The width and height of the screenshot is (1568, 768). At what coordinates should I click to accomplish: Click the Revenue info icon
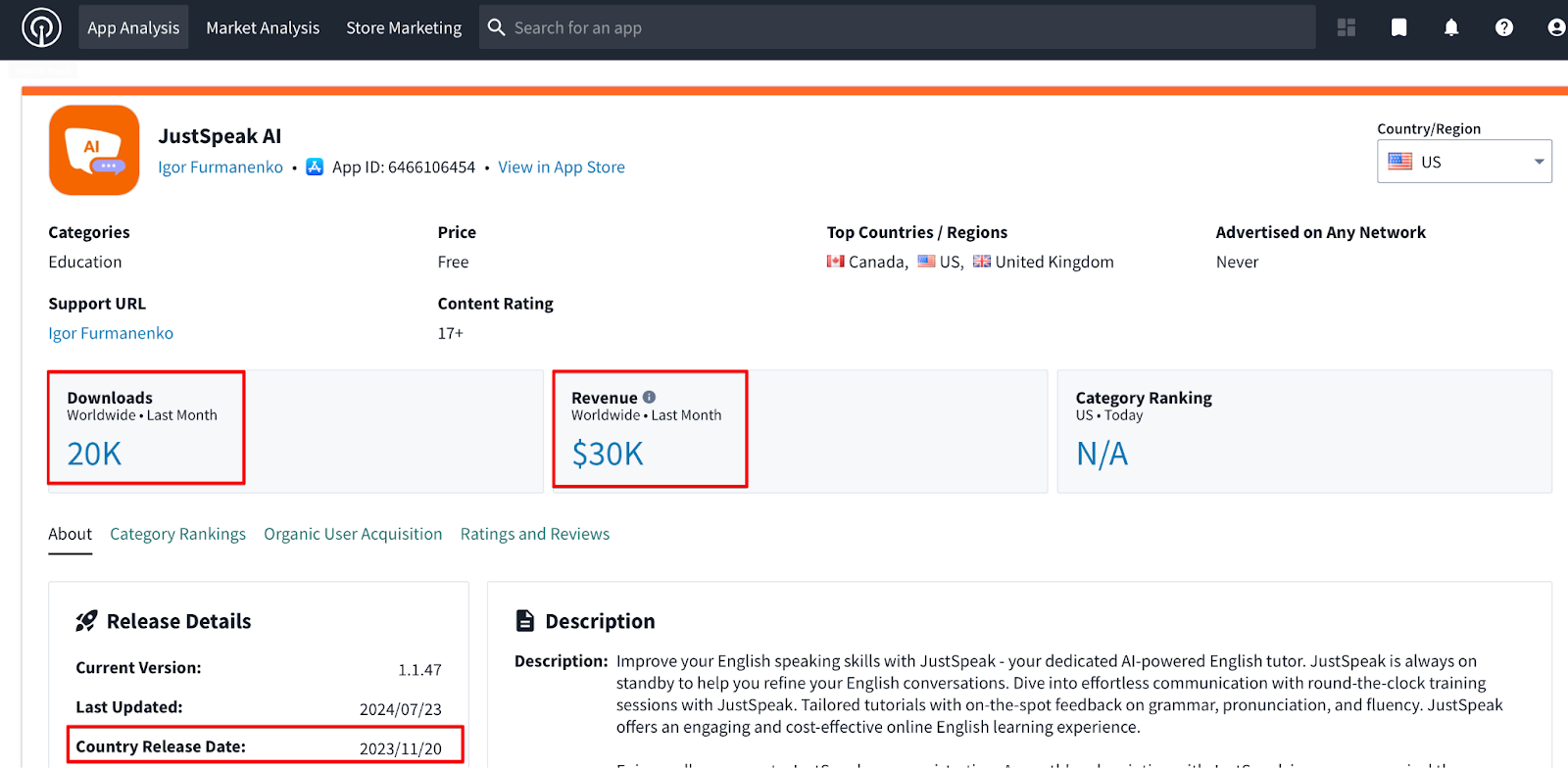pyautogui.click(x=649, y=397)
